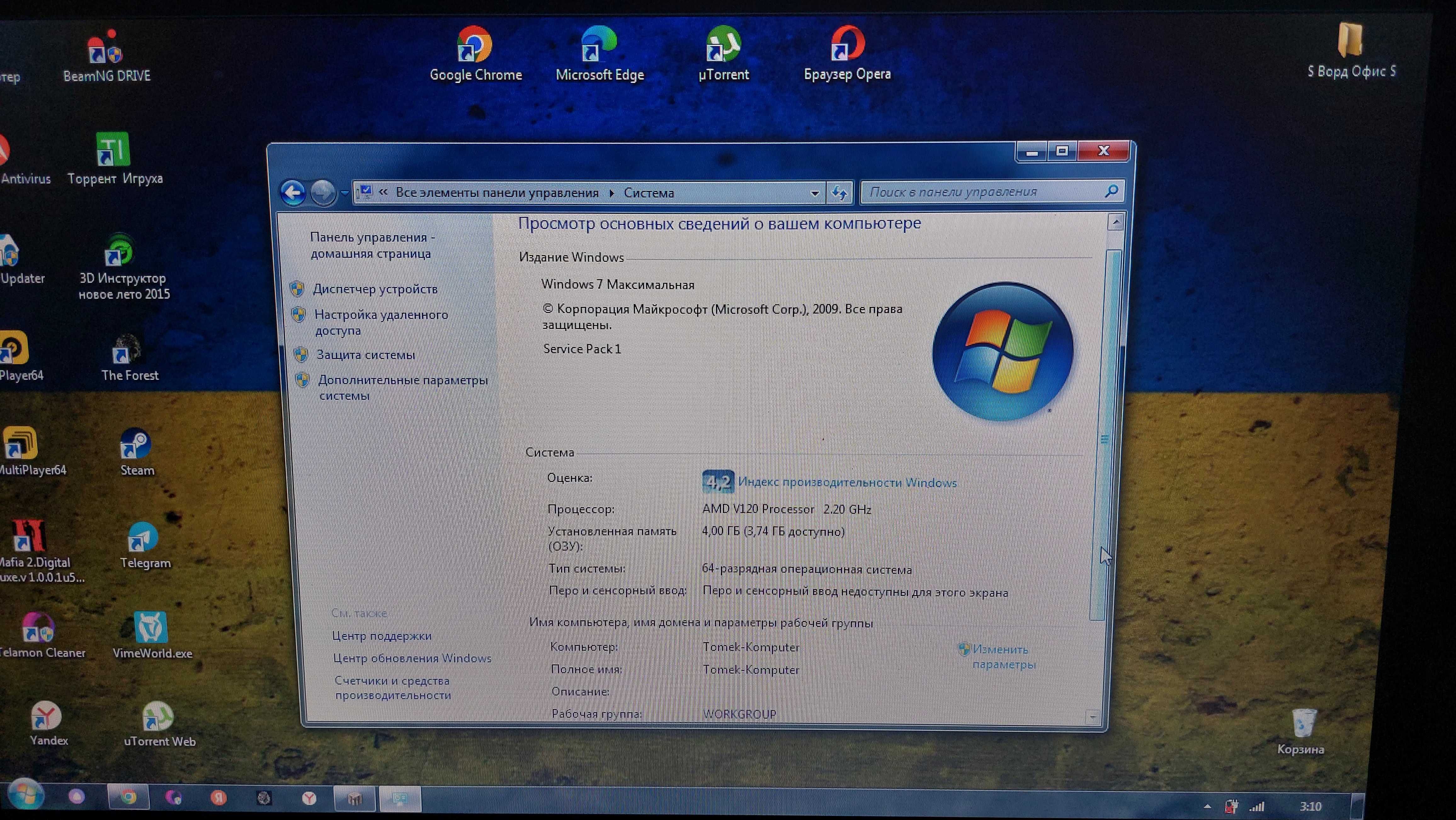Open Google Chrome desktop shortcut

coord(475,54)
